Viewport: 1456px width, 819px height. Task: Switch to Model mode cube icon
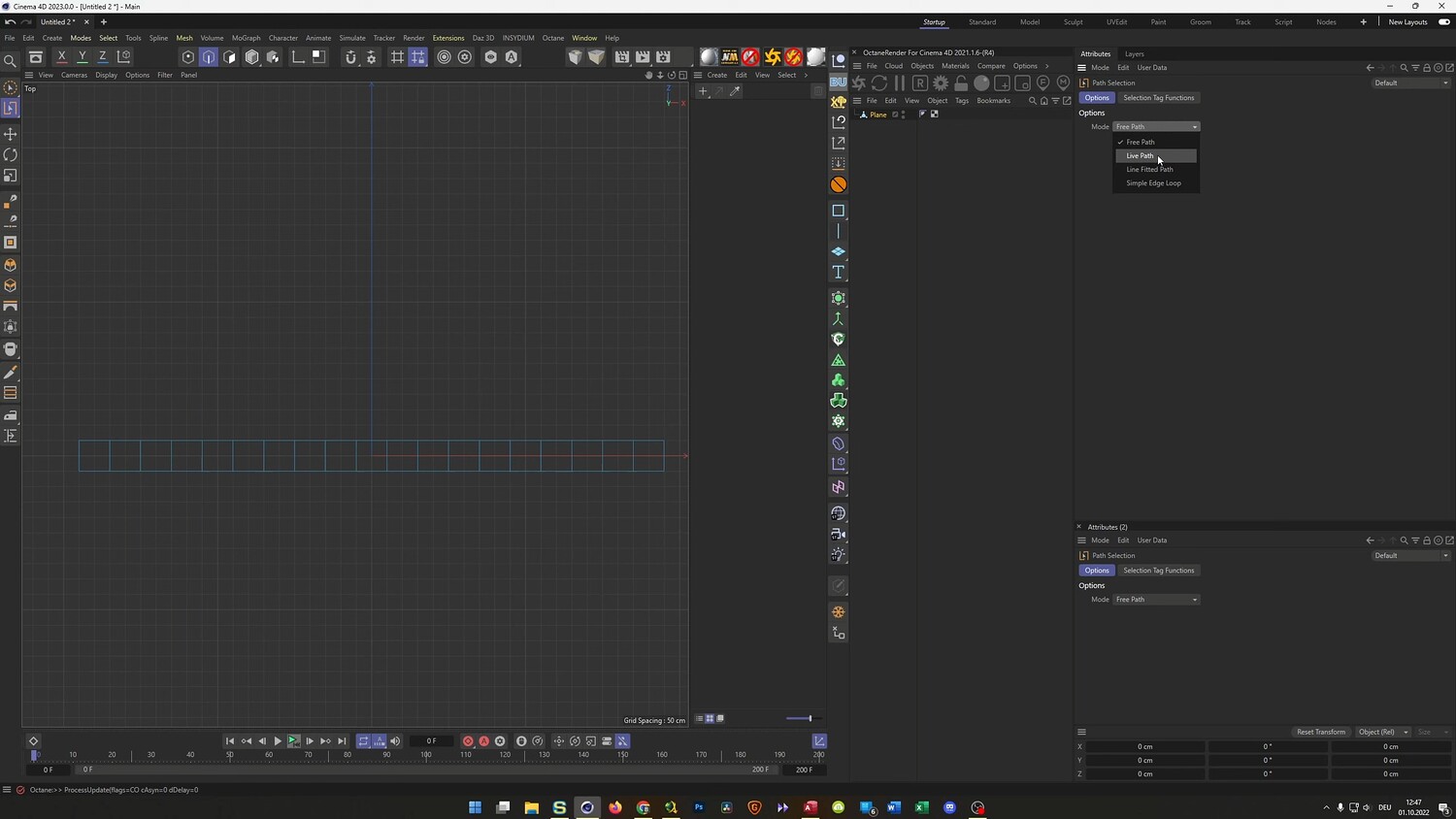tap(251, 57)
